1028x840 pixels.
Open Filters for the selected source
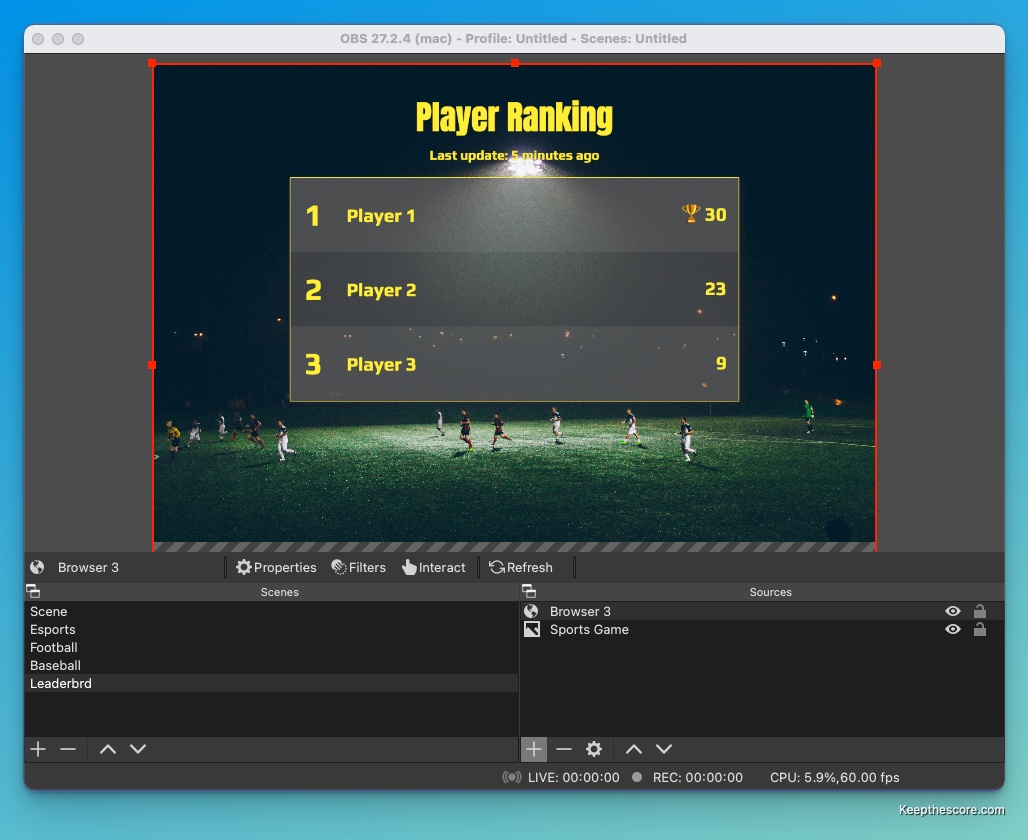pyautogui.click(x=359, y=567)
